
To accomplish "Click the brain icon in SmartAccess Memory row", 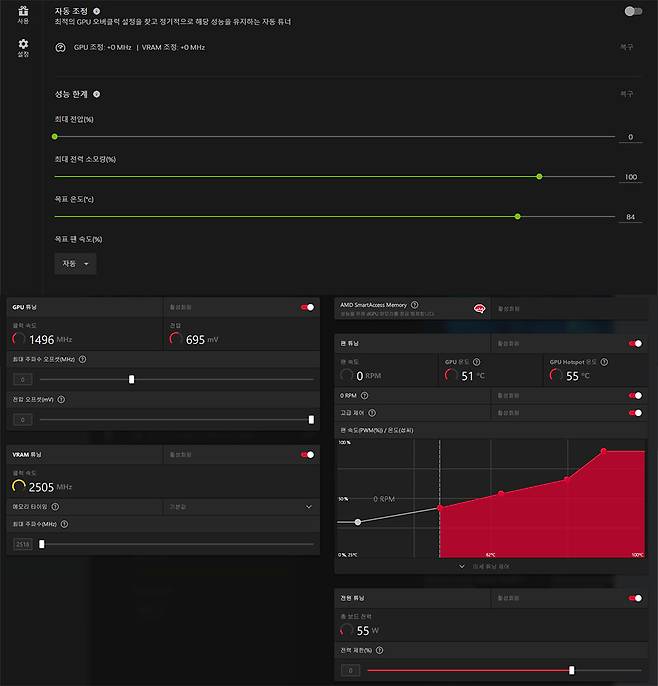I will 480,308.
